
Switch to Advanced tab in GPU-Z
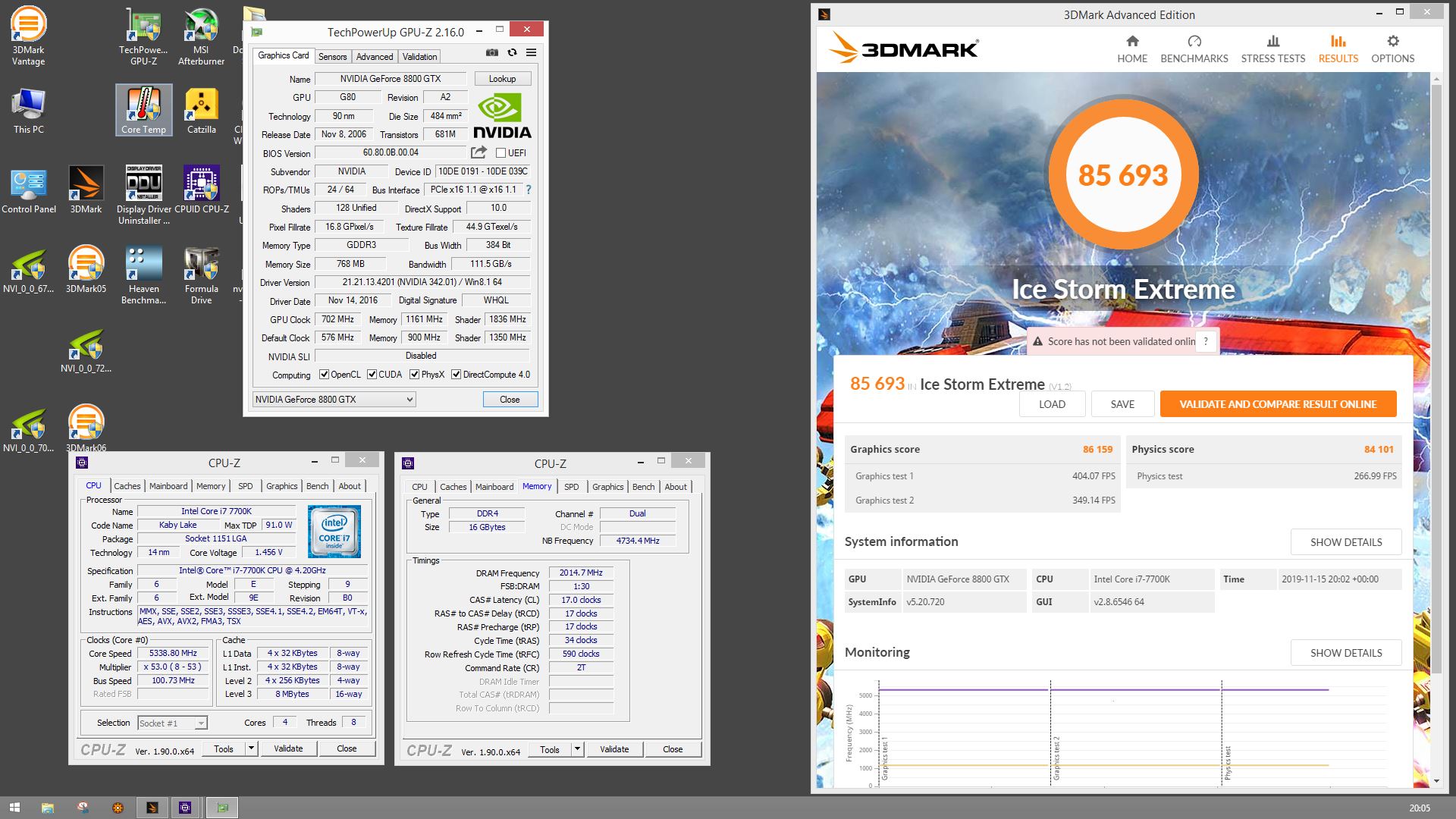[375, 57]
